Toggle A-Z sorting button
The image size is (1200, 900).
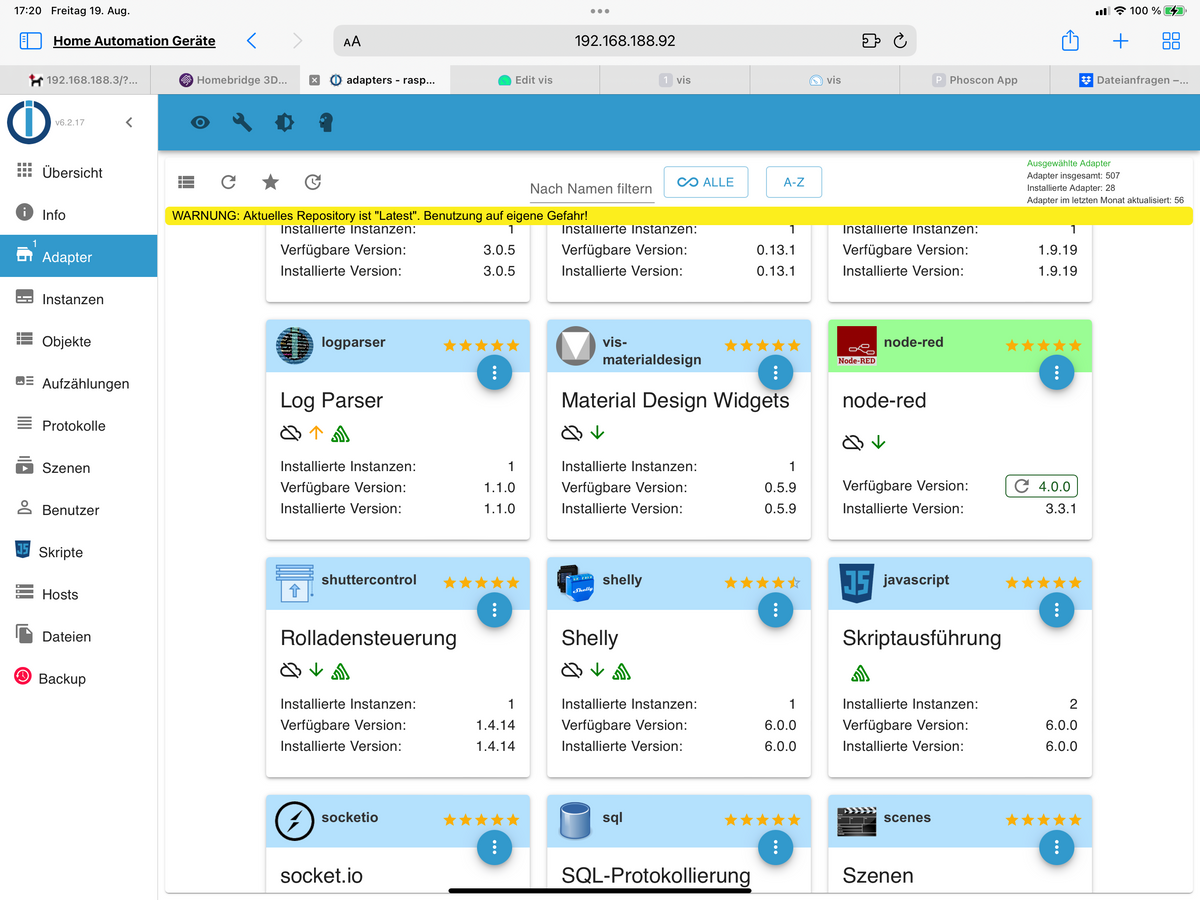[x=794, y=182]
